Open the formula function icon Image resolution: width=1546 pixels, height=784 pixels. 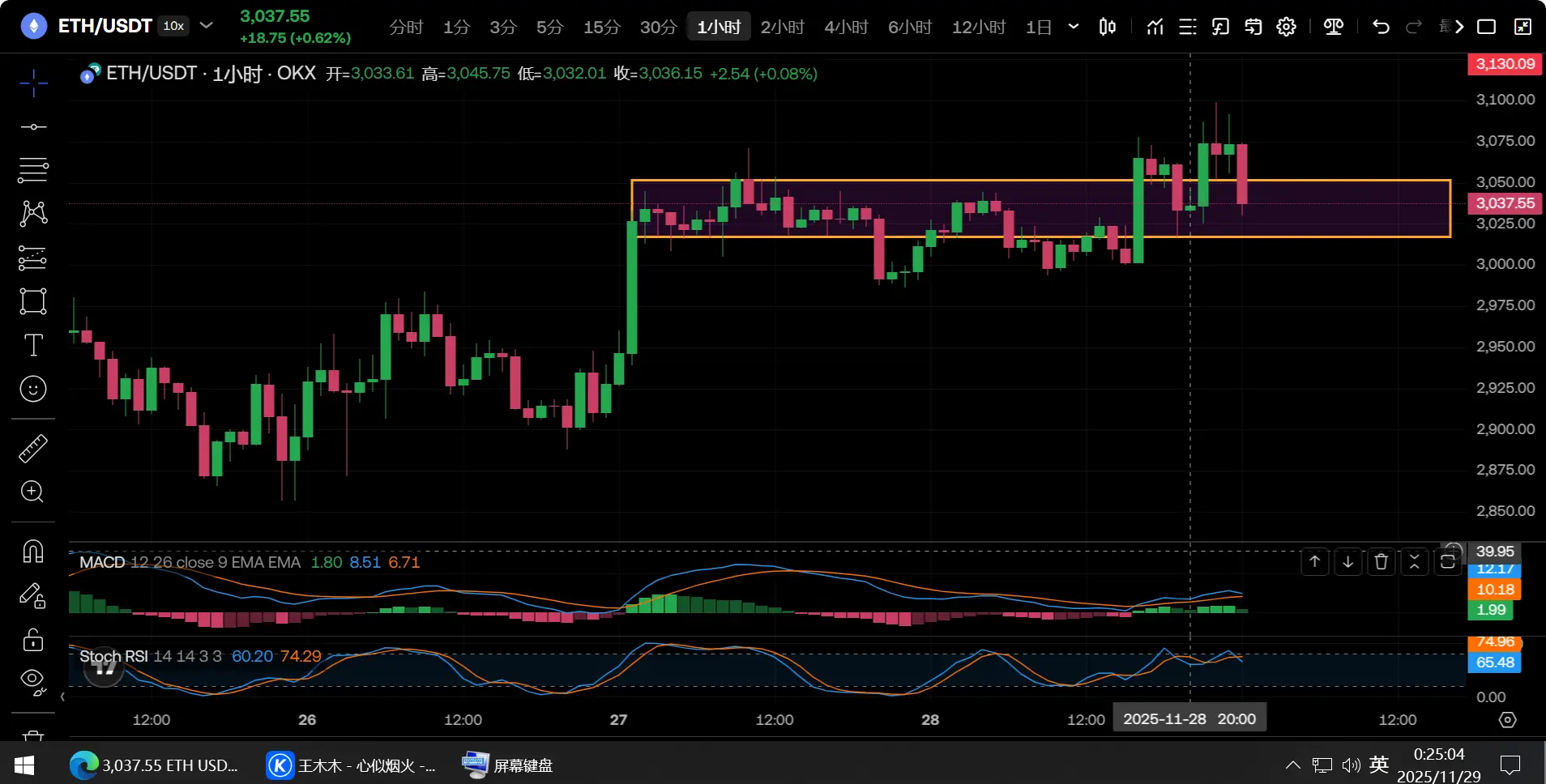[1220, 27]
